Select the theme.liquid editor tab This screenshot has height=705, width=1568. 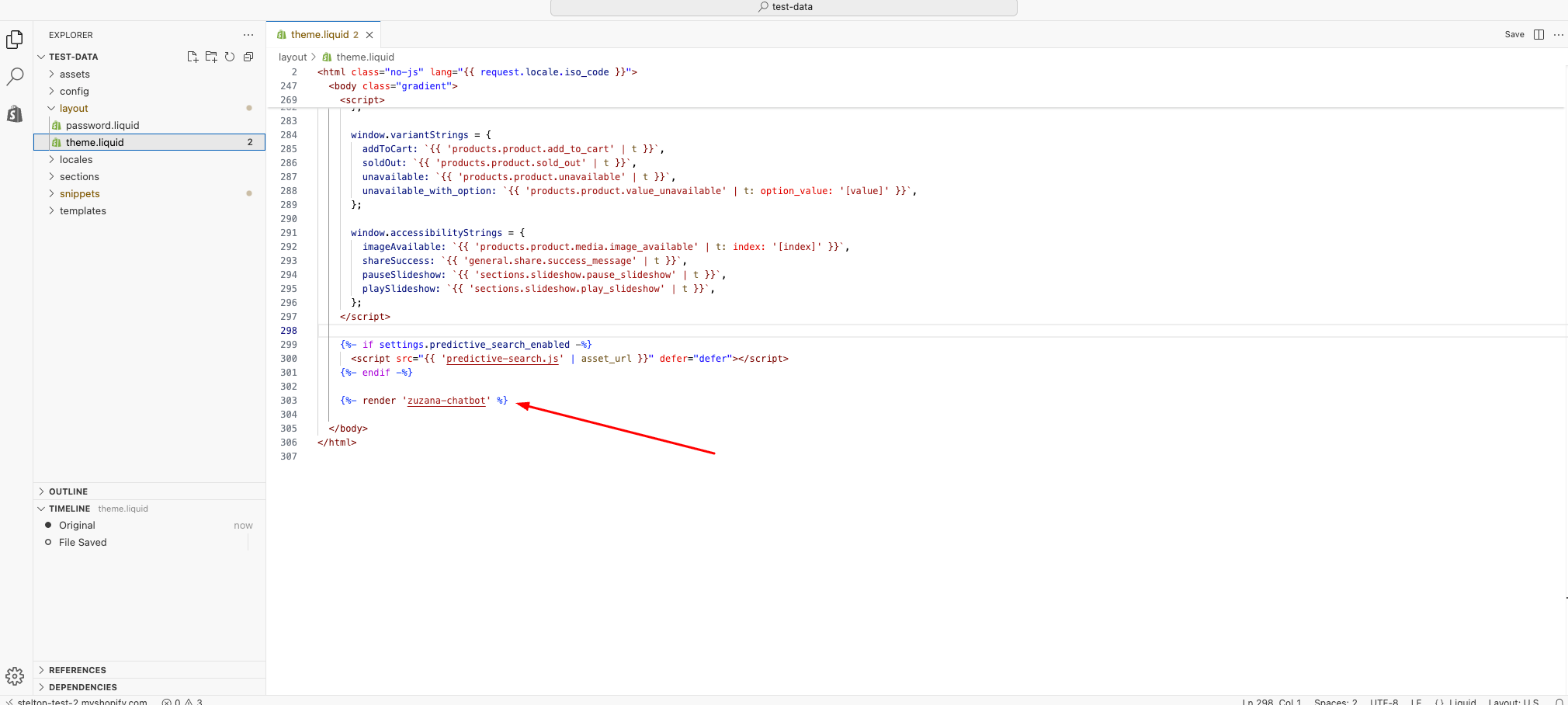coord(319,35)
